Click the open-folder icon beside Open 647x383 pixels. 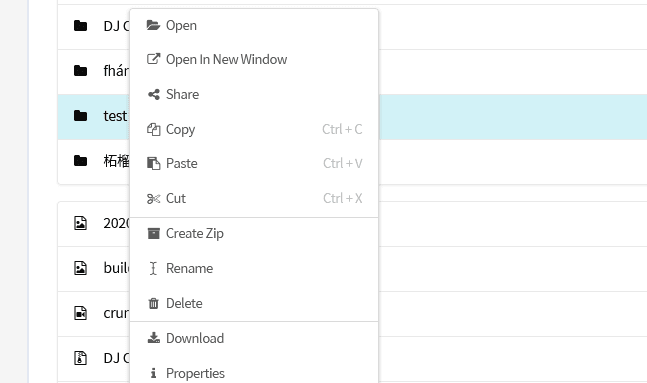[x=153, y=26]
